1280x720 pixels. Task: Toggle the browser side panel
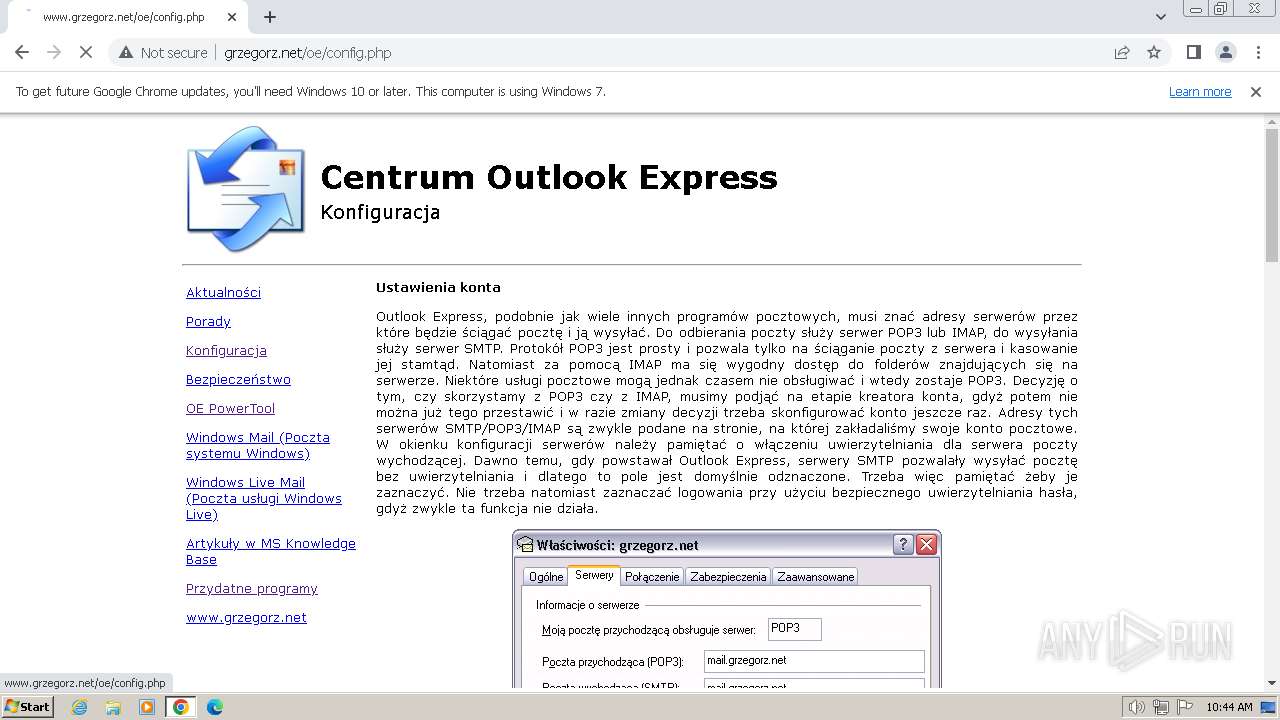click(1193, 53)
